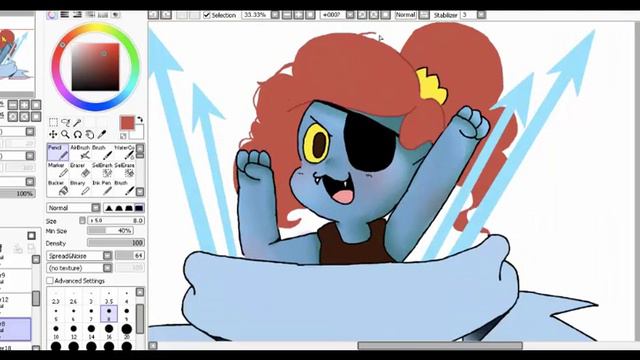Swap foreground and background colors arrow
640x360 pixels.
(140, 119)
